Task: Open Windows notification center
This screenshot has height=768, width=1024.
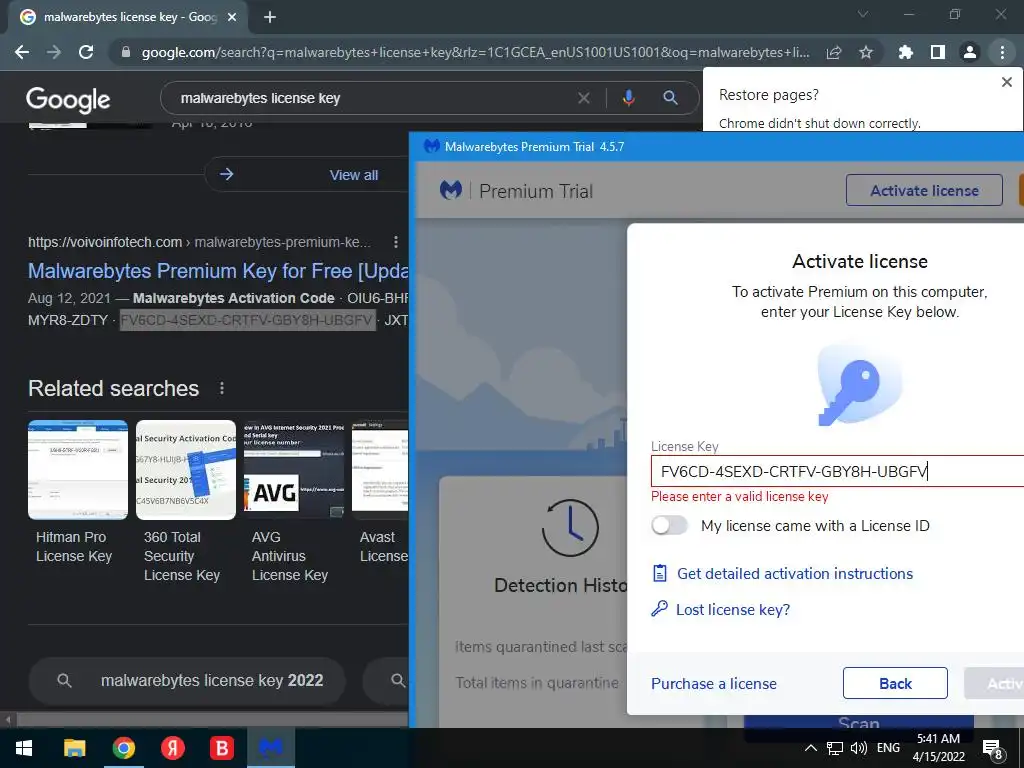Action: point(993,748)
